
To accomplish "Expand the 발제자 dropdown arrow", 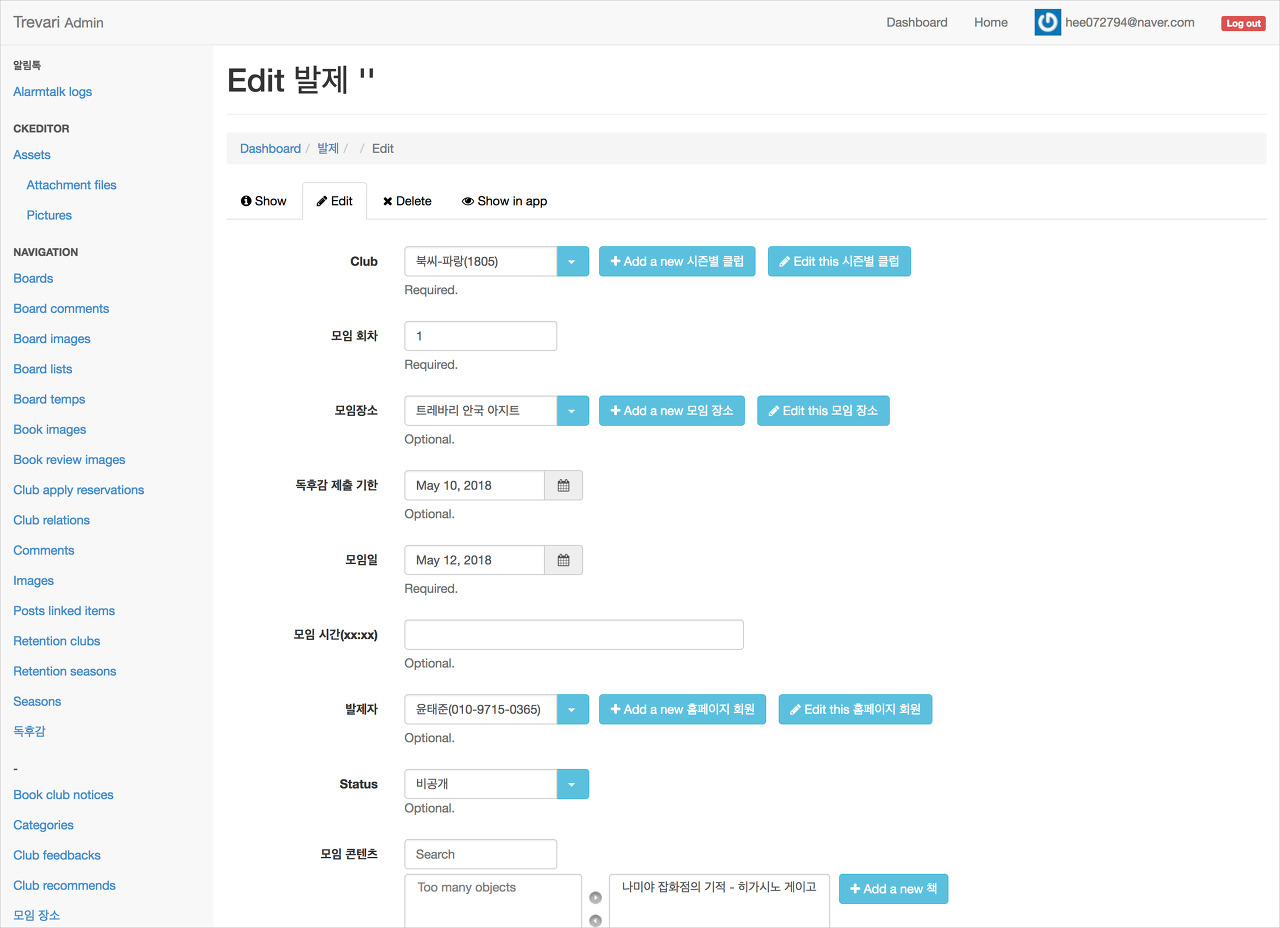I will (572, 710).
